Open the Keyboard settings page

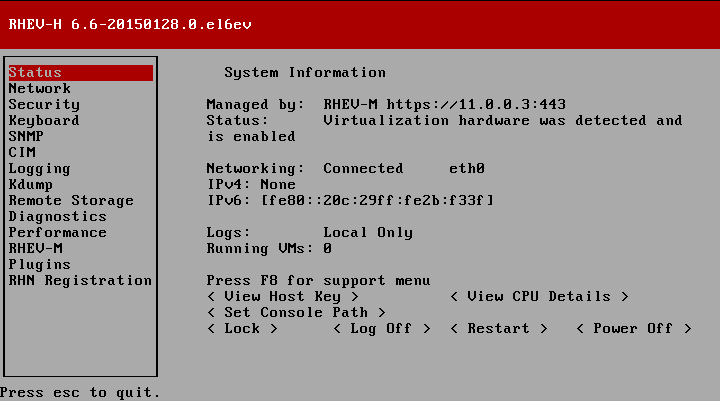pos(43,121)
